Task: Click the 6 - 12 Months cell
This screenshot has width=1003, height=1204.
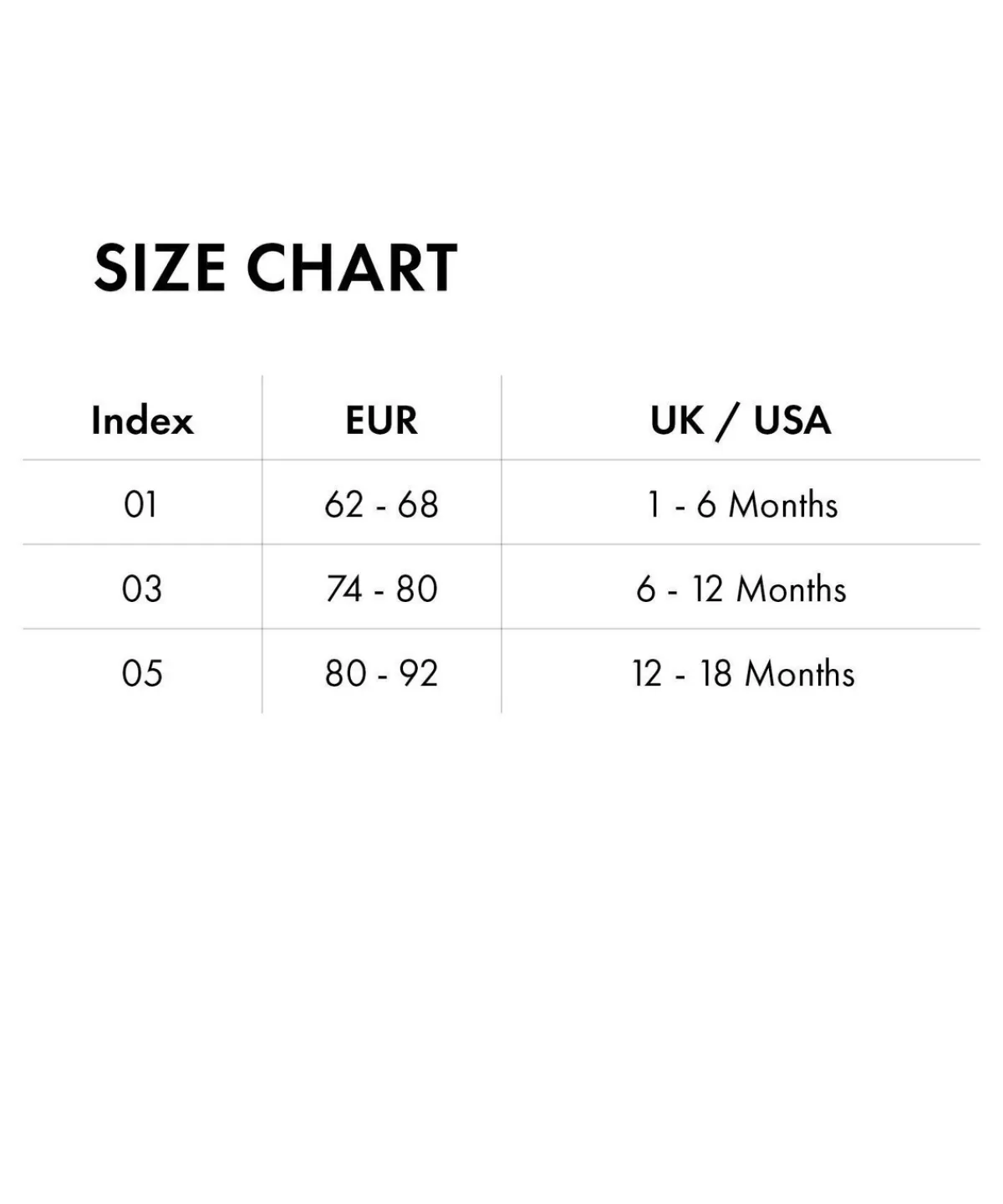Action: (x=741, y=589)
